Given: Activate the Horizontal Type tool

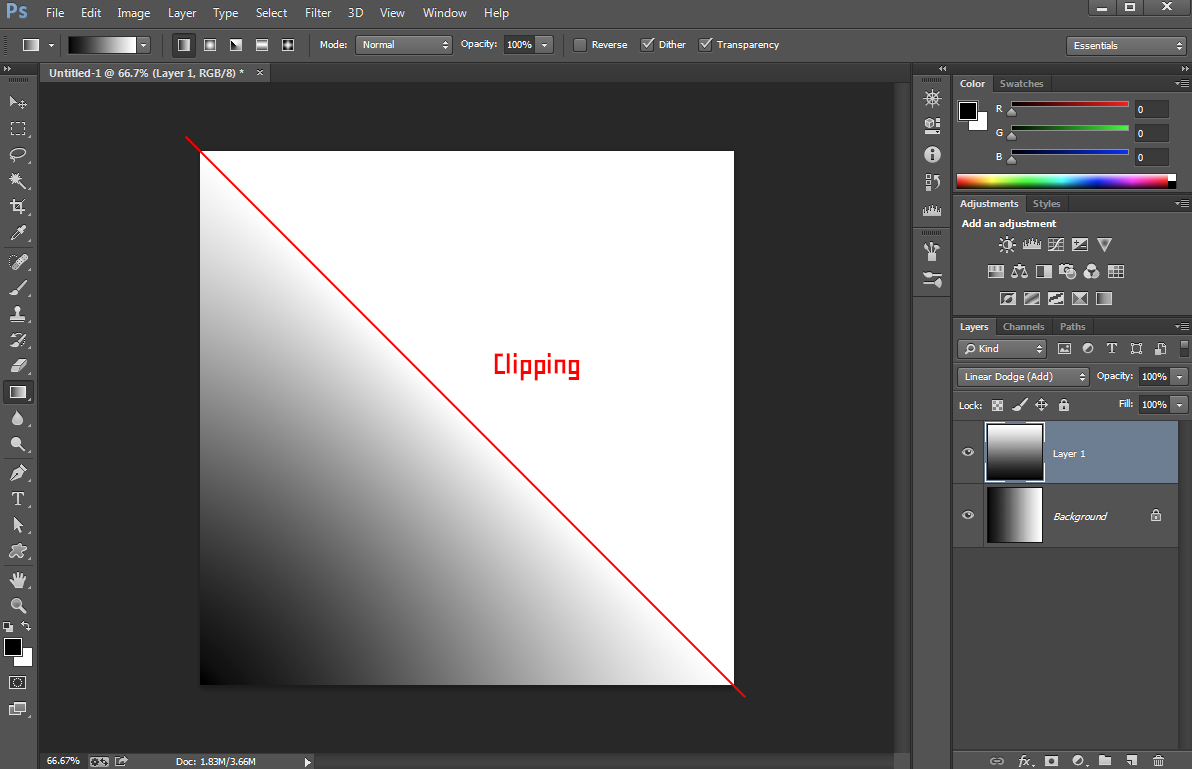Looking at the screenshot, I should tap(16, 499).
